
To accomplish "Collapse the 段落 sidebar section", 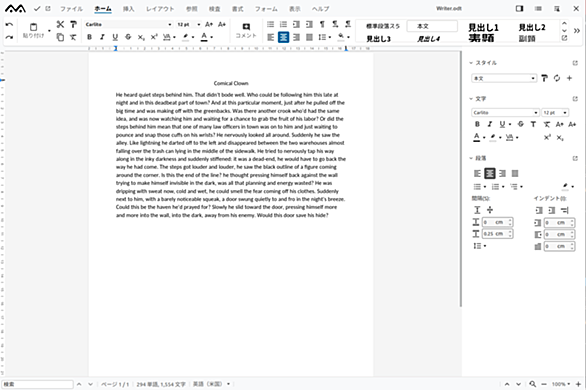I will (x=471, y=158).
